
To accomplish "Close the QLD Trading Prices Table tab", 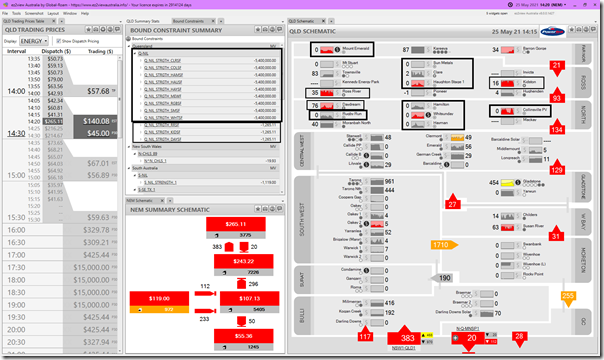I will [x=54, y=21].
